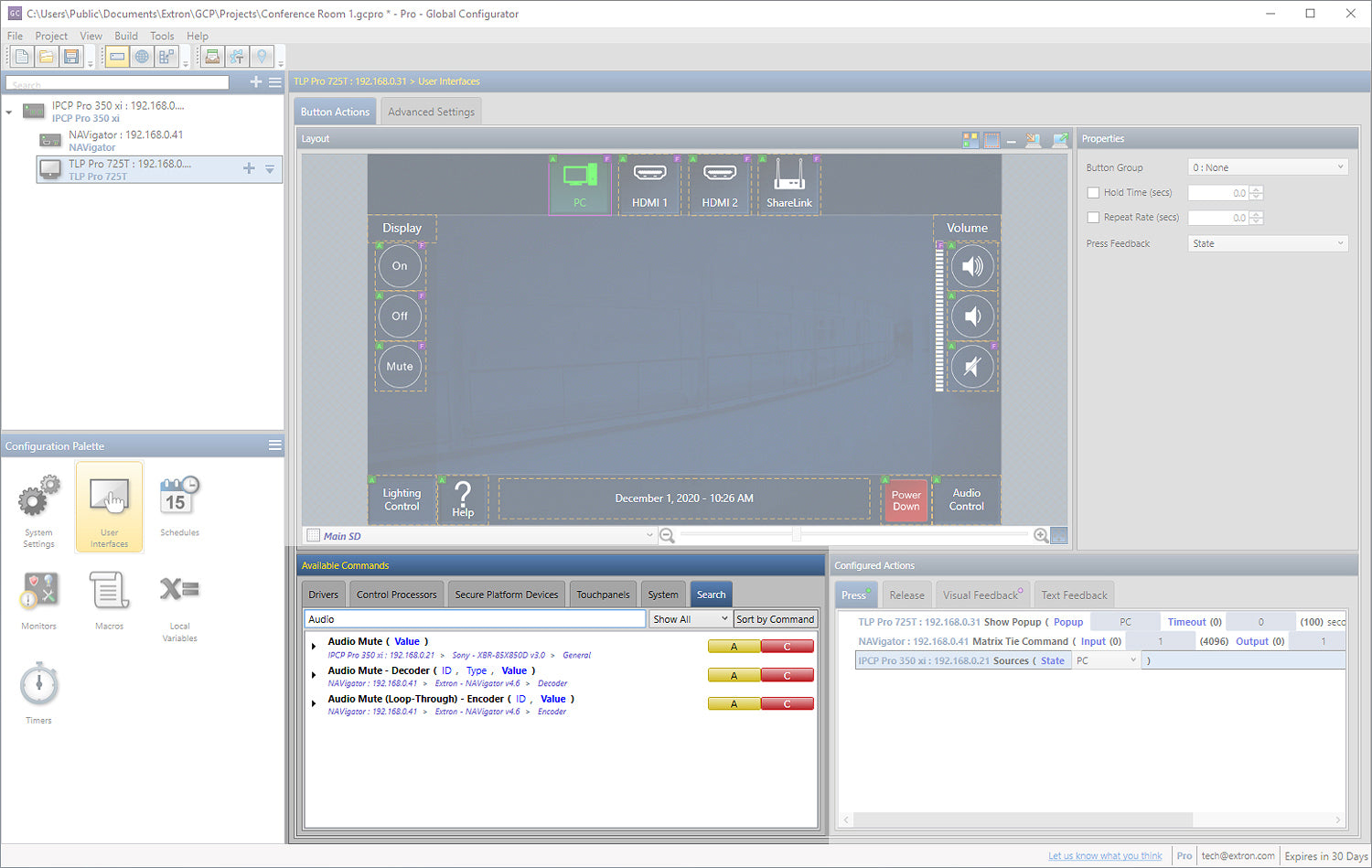
Task: Click the grid blocks view toolbar icon
Action: tap(166, 57)
